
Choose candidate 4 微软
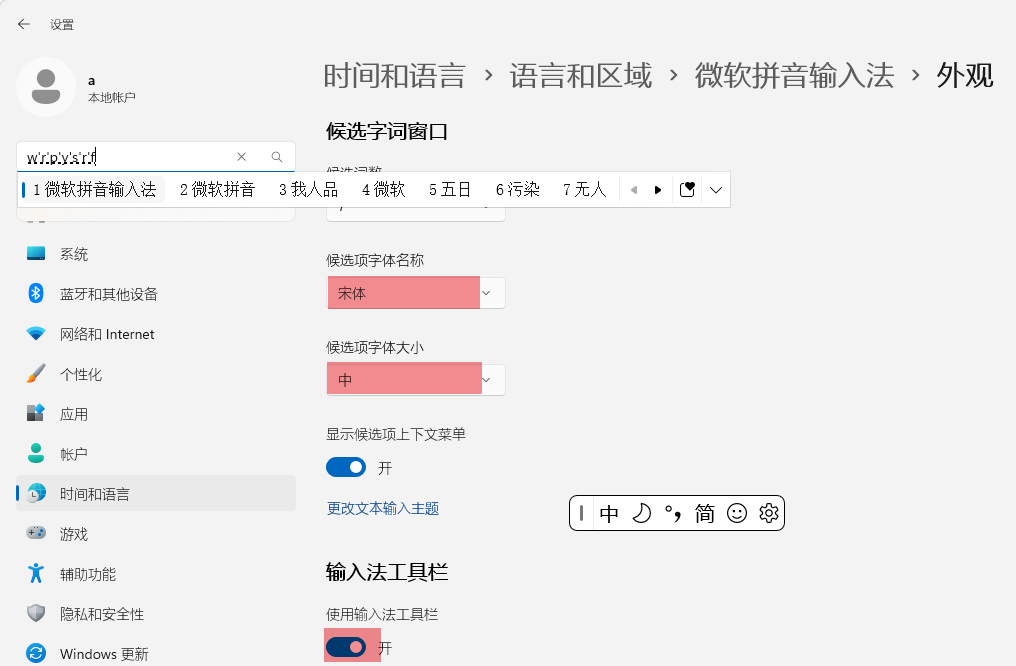click(384, 189)
